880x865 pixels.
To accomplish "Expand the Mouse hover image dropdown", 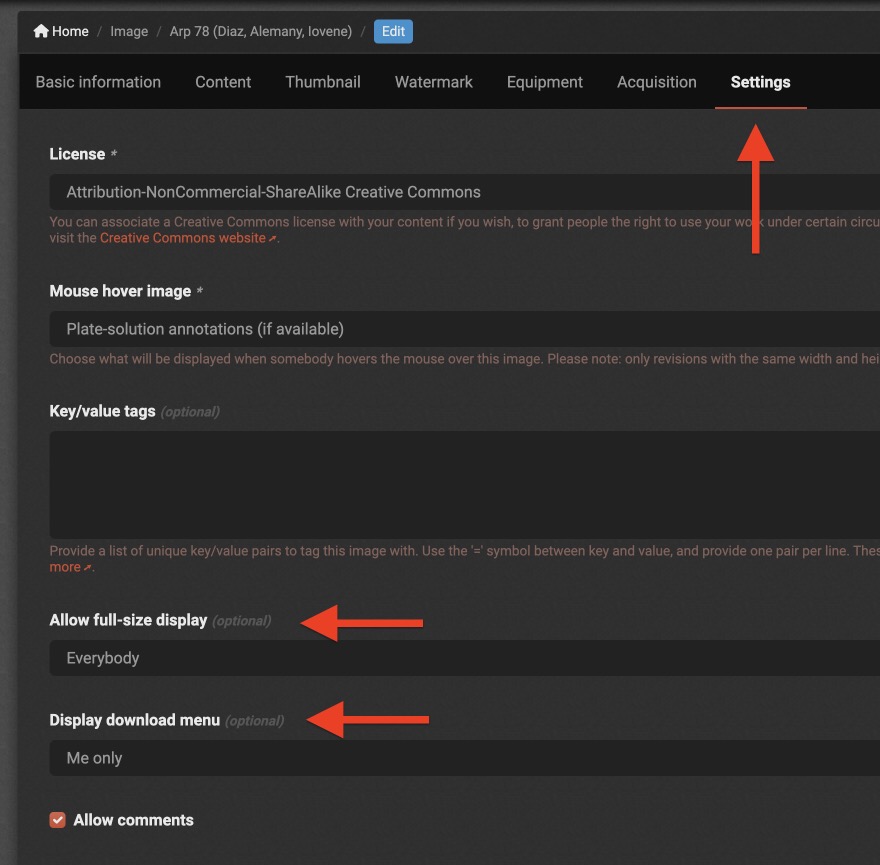I will 465,329.
